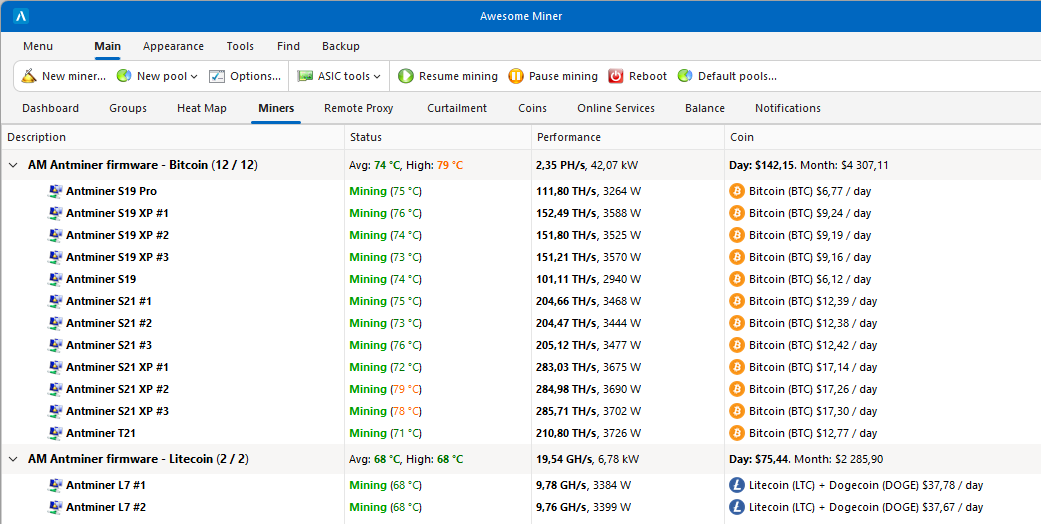Click computer icon for Antminer L7 #2
Screen dimensions: 1041x524
[x=55, y=507]
